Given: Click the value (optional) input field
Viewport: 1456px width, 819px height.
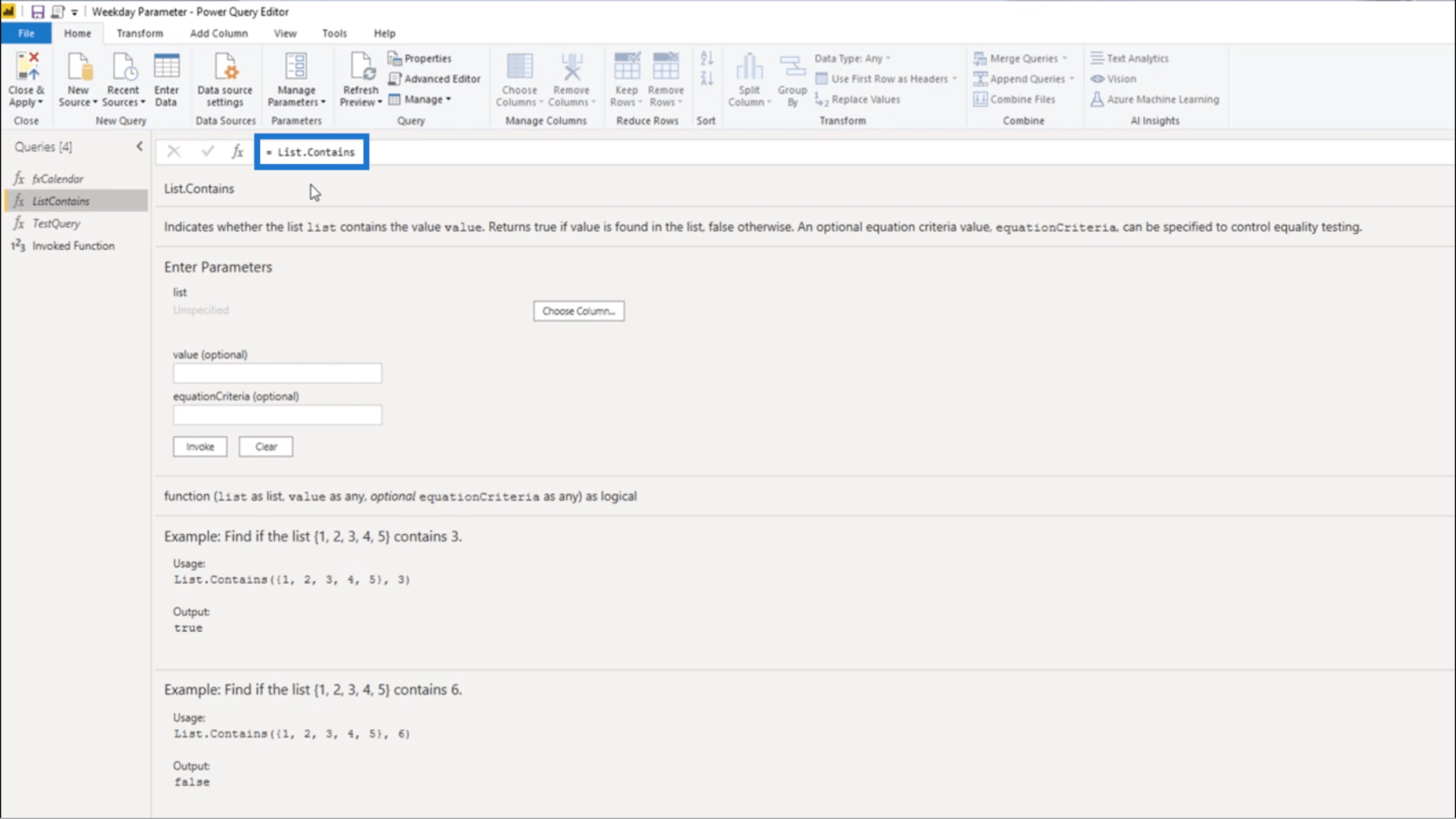Looking at the screenshot, I should 277,374.
